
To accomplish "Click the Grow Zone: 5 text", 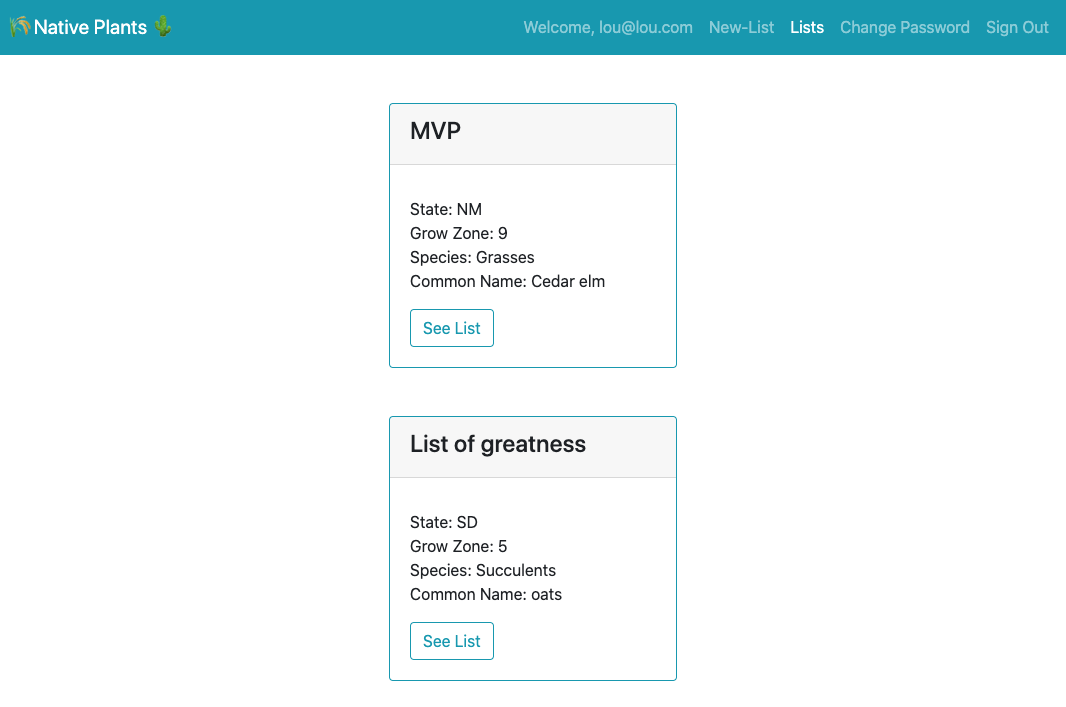I will click(x=458, y=546).
